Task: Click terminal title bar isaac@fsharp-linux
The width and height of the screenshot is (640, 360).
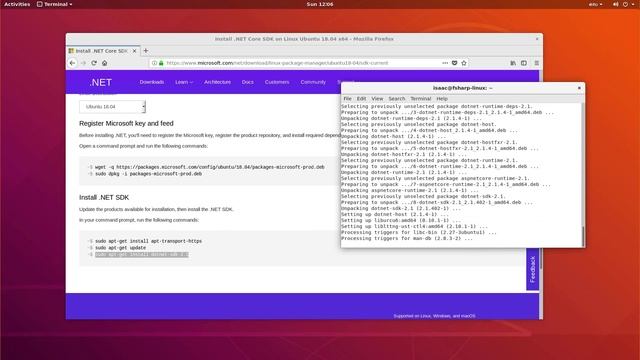Action: pyautogui.click(x=462, y=88)
